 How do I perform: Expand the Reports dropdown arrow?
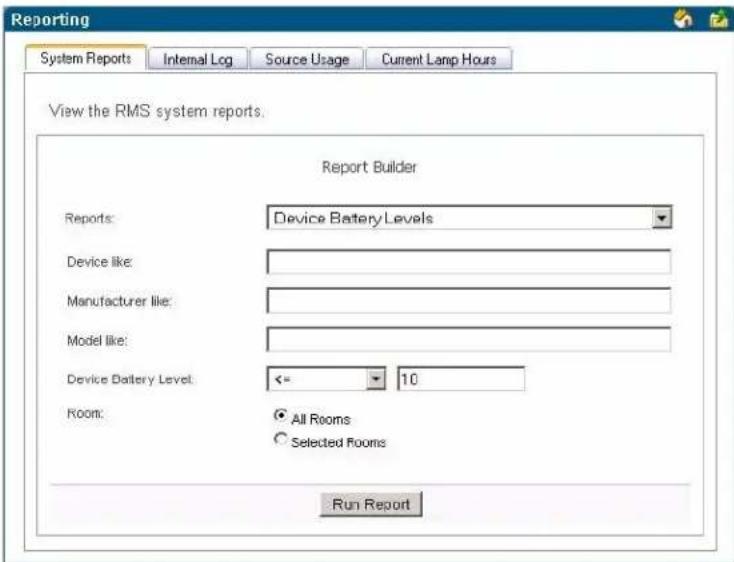click(x=662, y=218)
